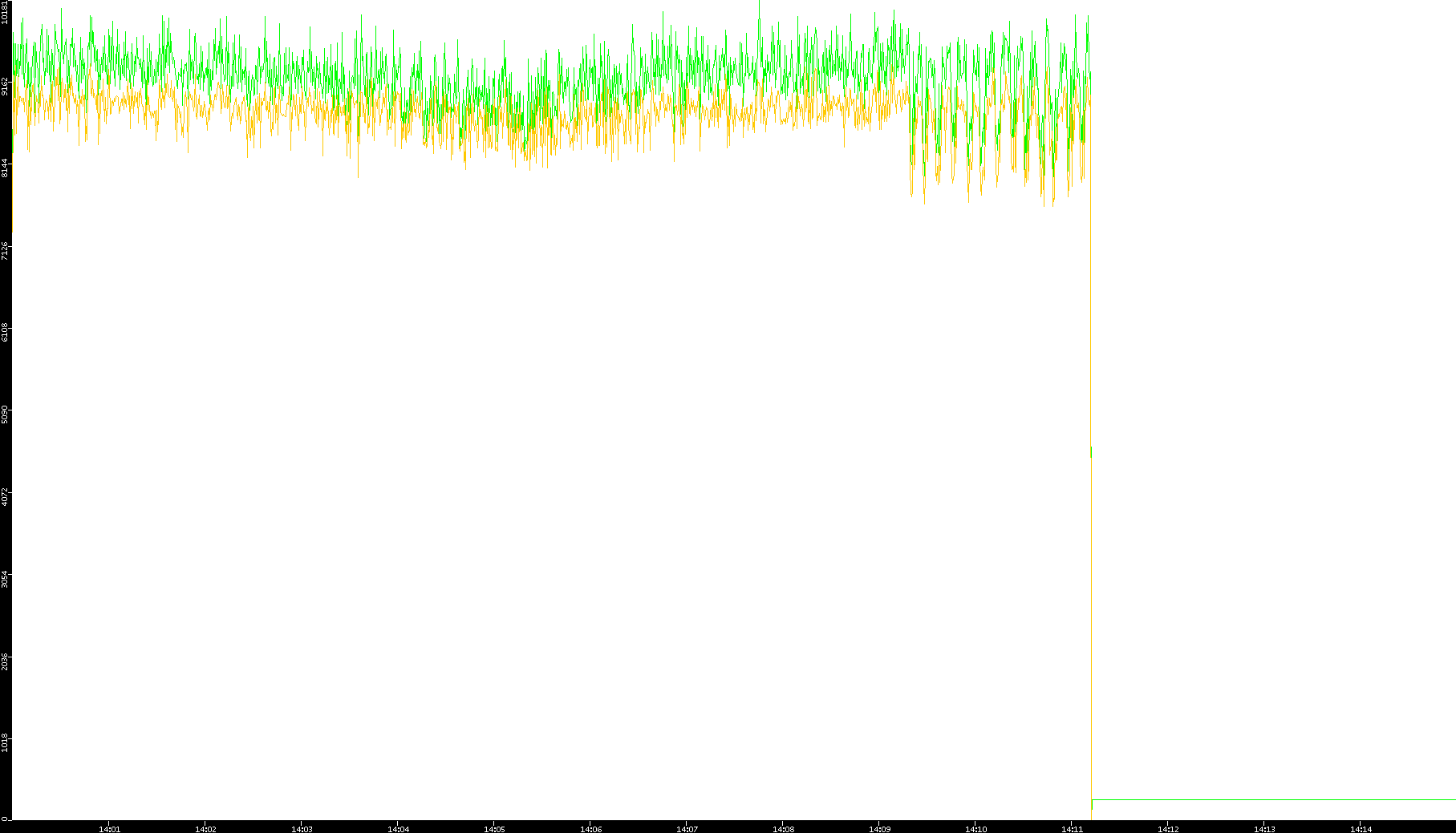Screen dimensions: 1456x833
Task: Select the 14:12 time axis label
Action: point(1168,829)
